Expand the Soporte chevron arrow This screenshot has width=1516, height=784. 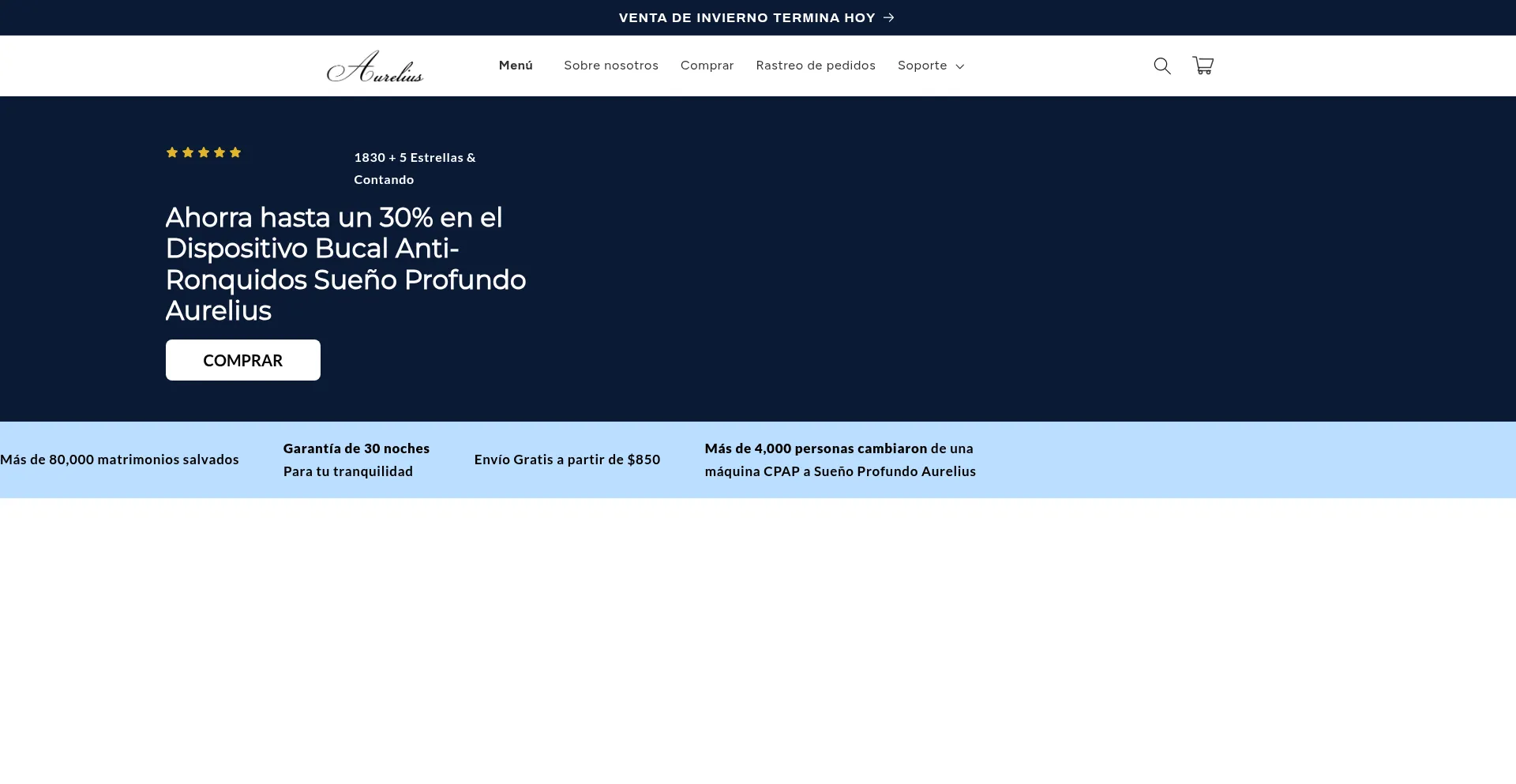coord(960,66)
